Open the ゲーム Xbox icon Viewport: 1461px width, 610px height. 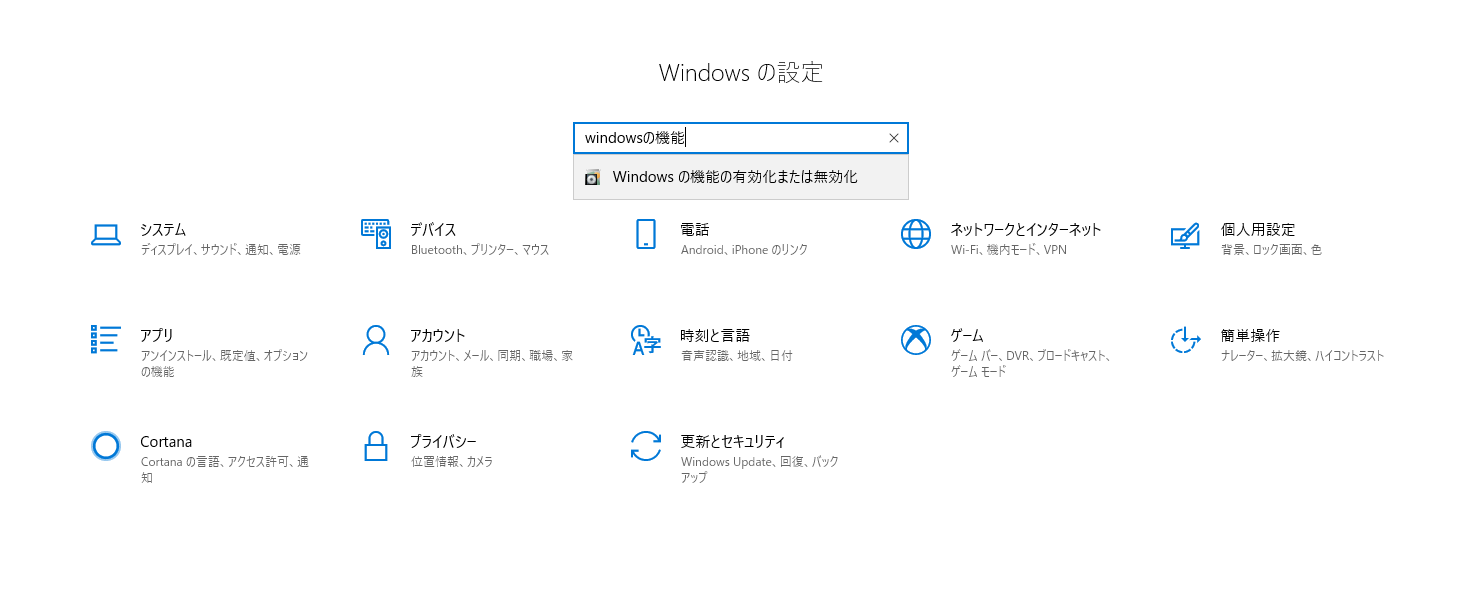click(916, 340)
